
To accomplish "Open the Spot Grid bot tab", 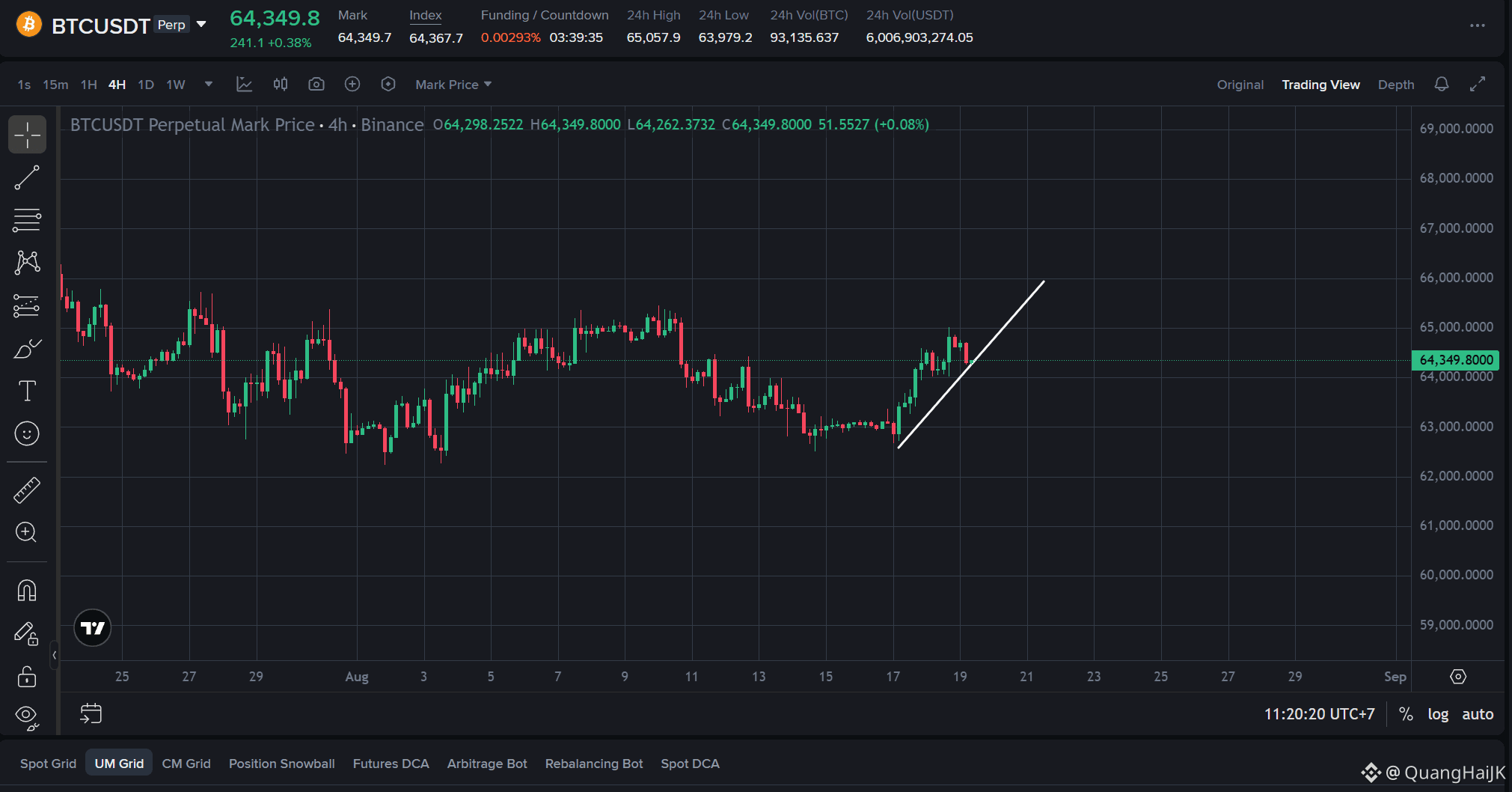I will click(48, 764).
